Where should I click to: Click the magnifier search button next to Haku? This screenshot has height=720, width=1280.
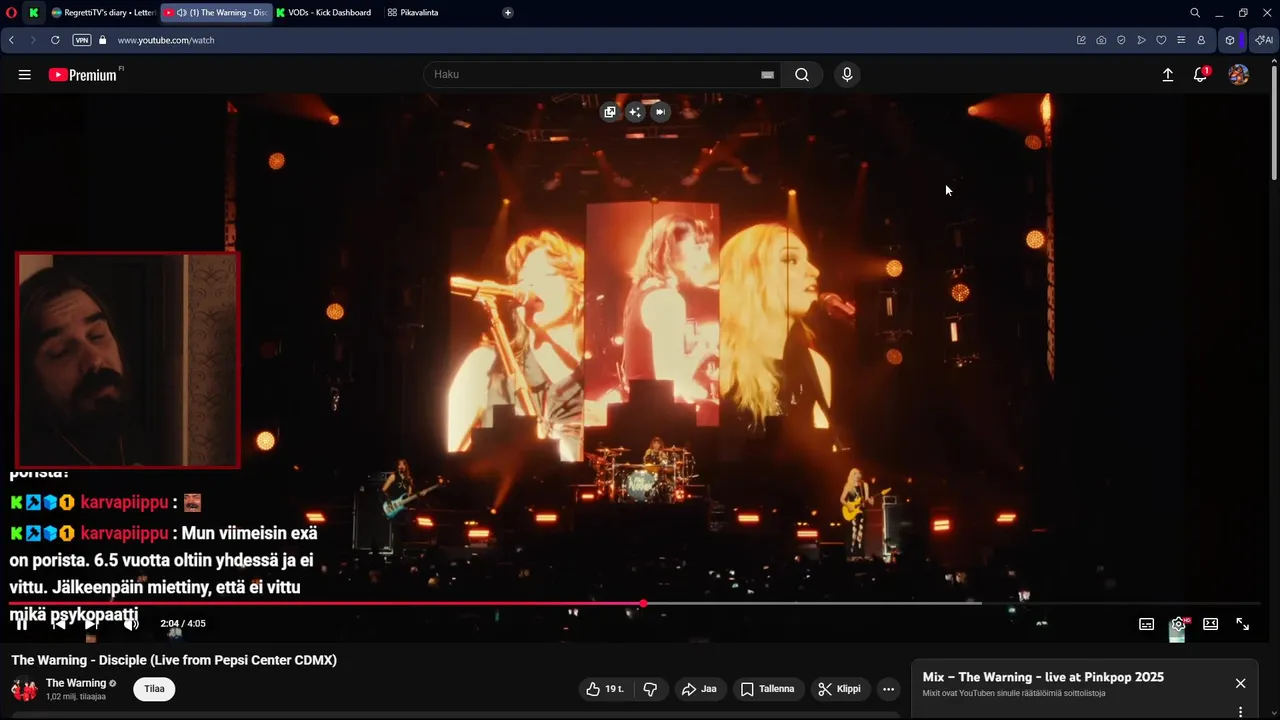802,75
